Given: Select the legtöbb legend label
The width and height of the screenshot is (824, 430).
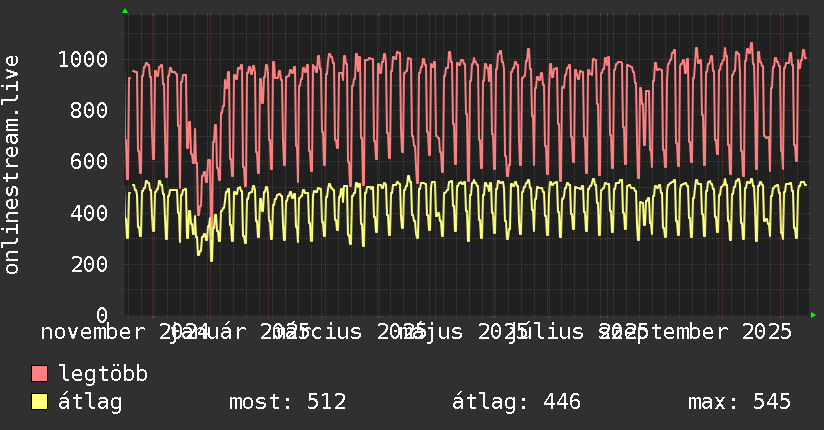Looking at the screenshot, I should [103, 374].
